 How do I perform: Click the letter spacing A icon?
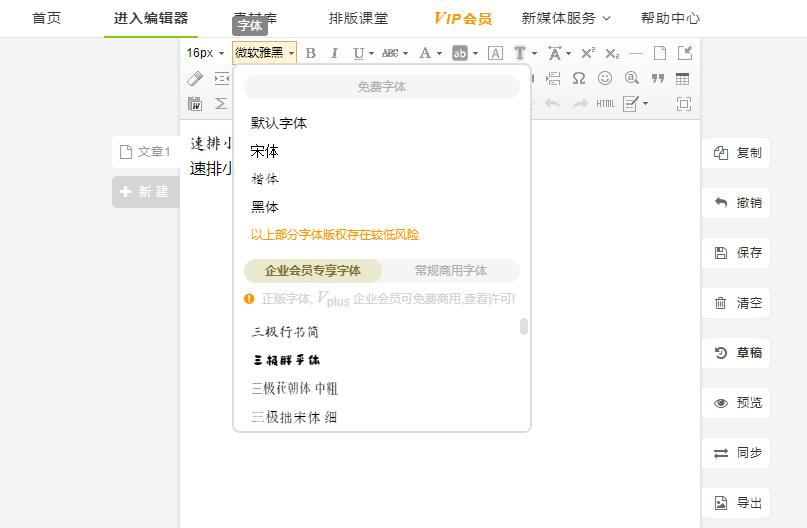point(555,53)
